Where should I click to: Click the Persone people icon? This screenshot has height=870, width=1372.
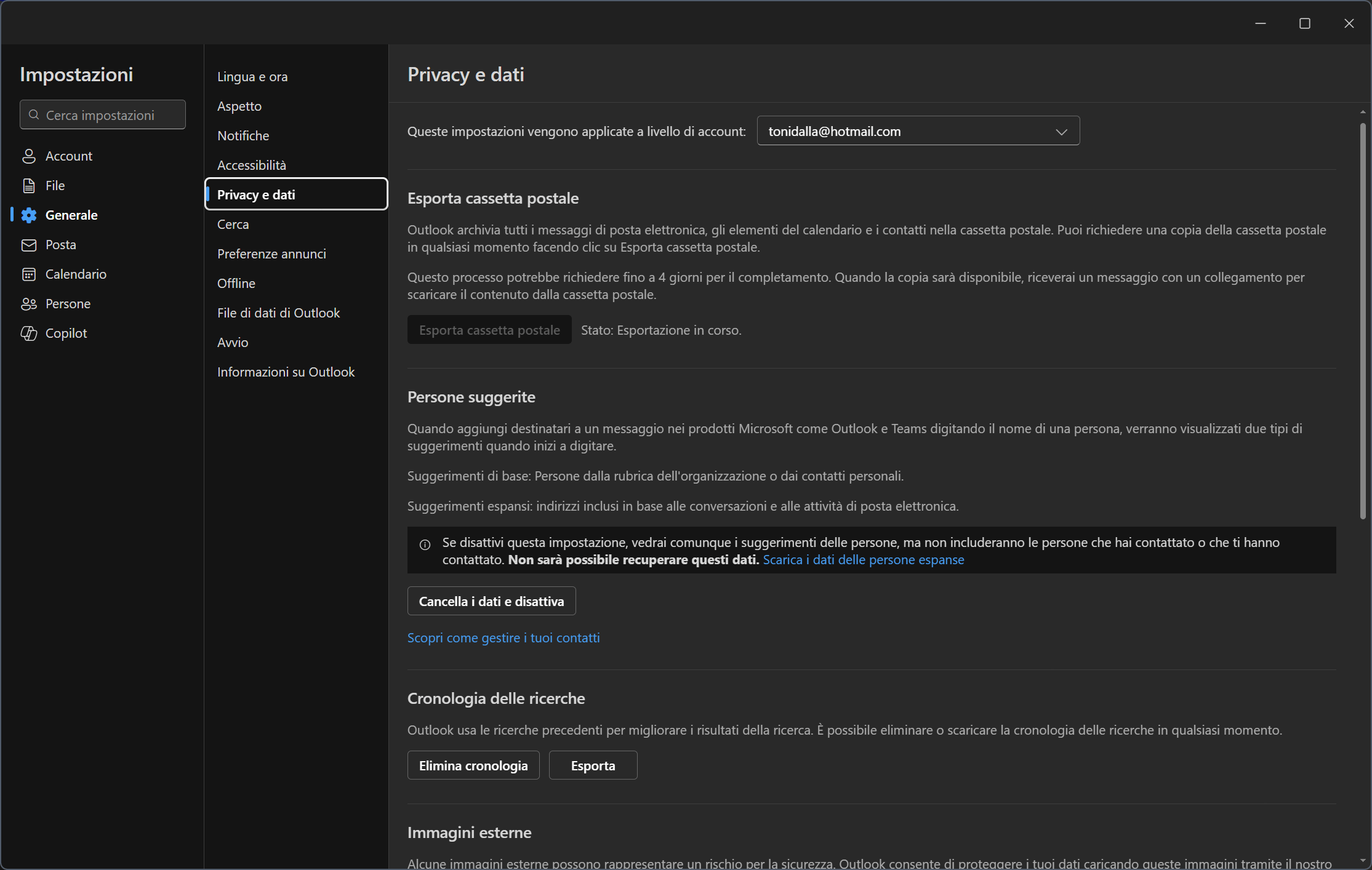click(29, 304)
